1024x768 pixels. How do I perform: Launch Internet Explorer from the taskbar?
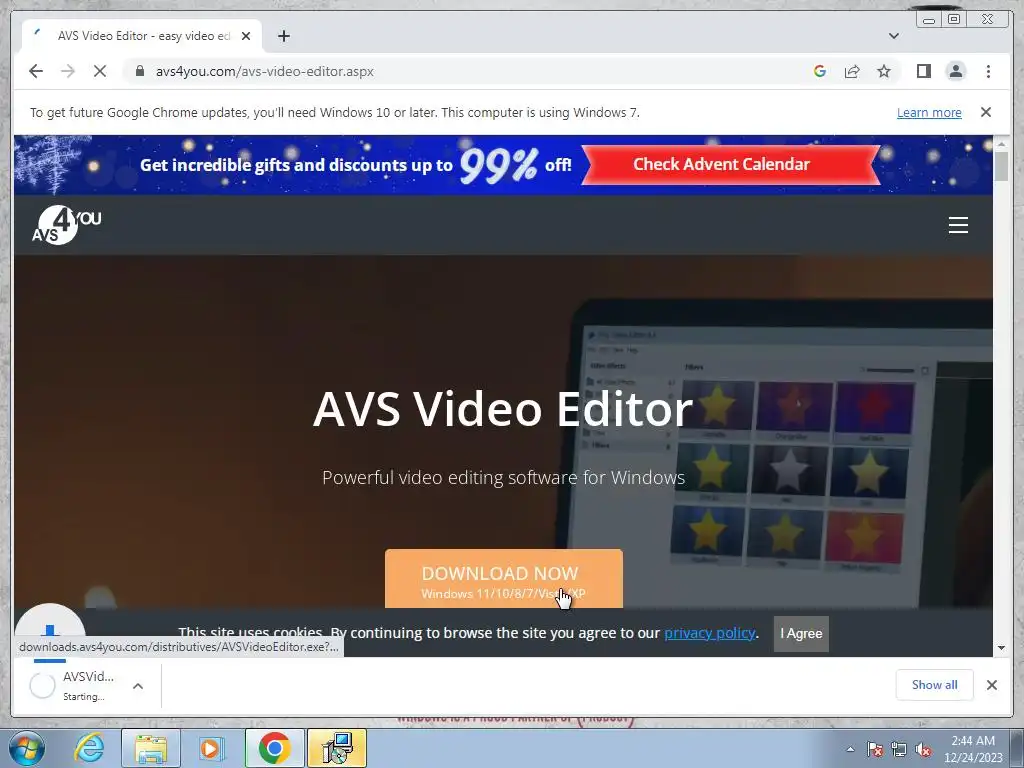[x=89, y=748]
